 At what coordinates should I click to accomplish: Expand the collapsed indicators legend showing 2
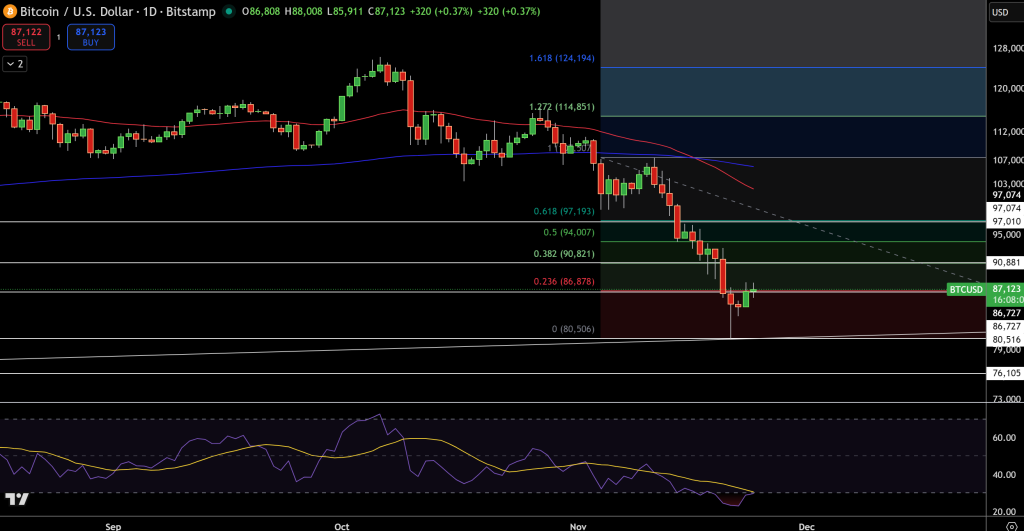pos(15,63)
